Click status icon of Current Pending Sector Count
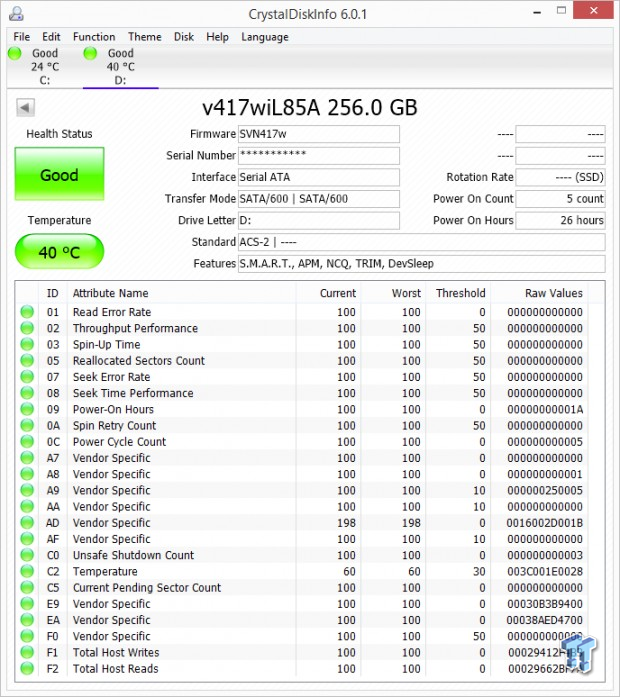 point(27,588)
